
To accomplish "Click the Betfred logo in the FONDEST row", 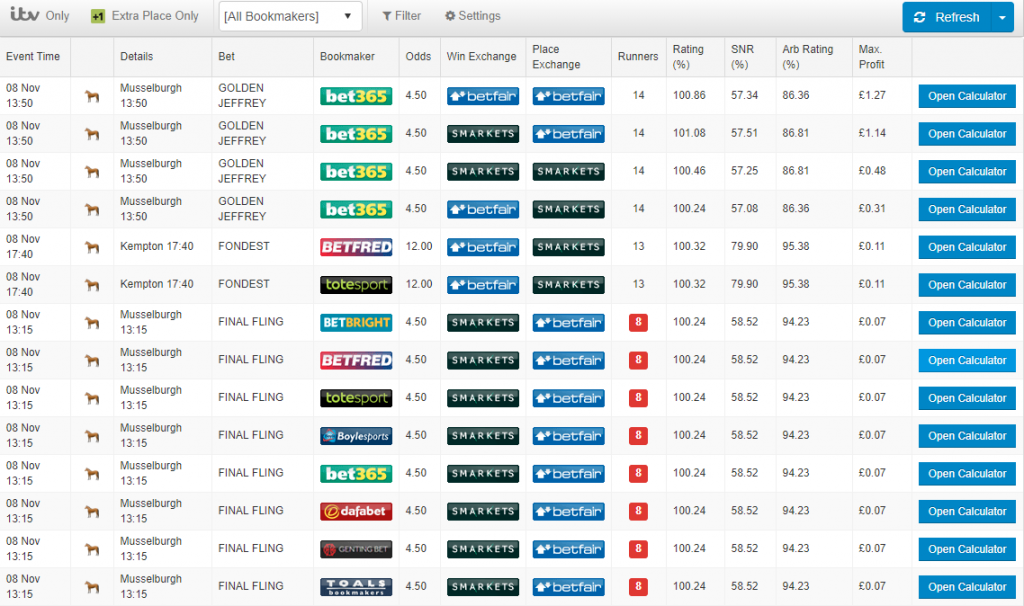I will [x=355, y=246].
